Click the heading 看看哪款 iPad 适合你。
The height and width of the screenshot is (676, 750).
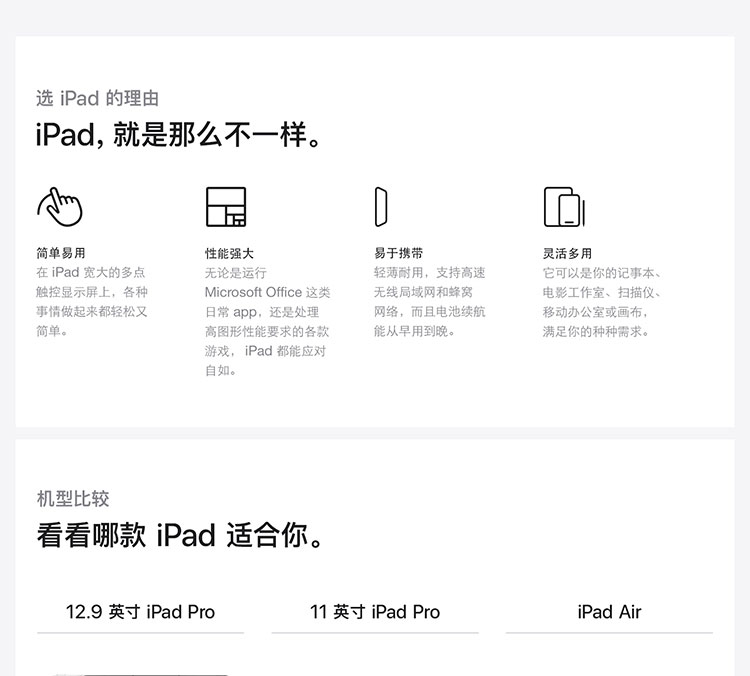[x=180, y=535]
